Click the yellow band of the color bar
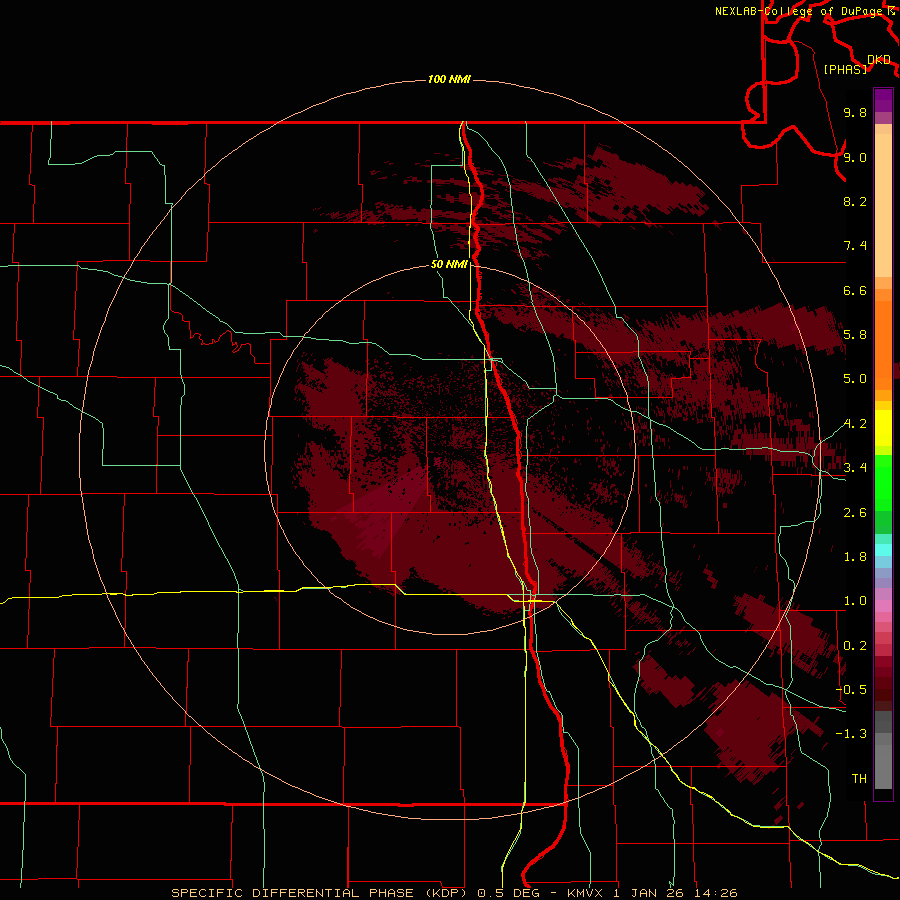The width and height of the screenshot is (900, 900). [x=883, y=428]
